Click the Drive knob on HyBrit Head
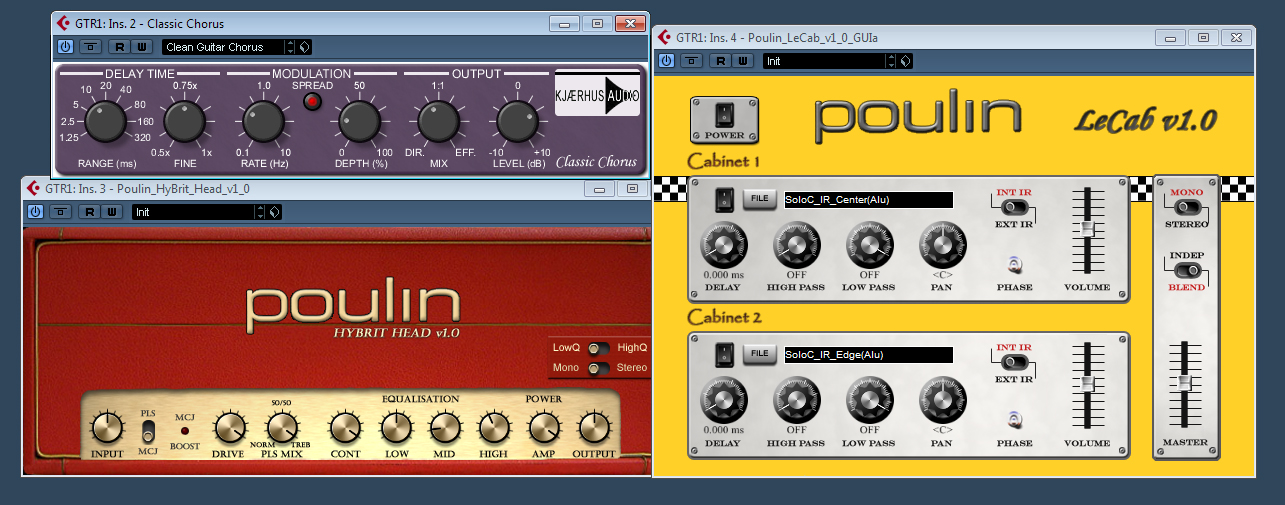The width and height of the screenshot is (1285, 505). tap(229, 429)
